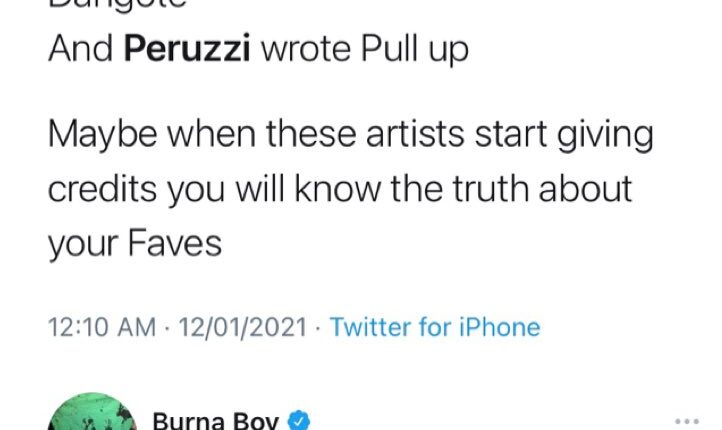
Task: Click the Twitter for iPhone source link
Action: coord(435,327)
